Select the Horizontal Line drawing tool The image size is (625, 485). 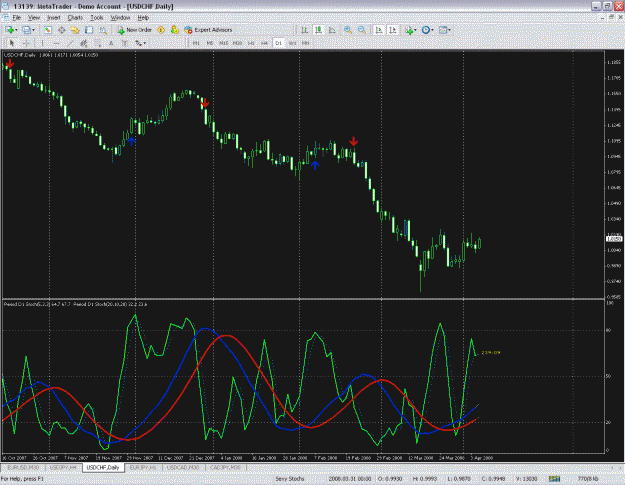56,43
